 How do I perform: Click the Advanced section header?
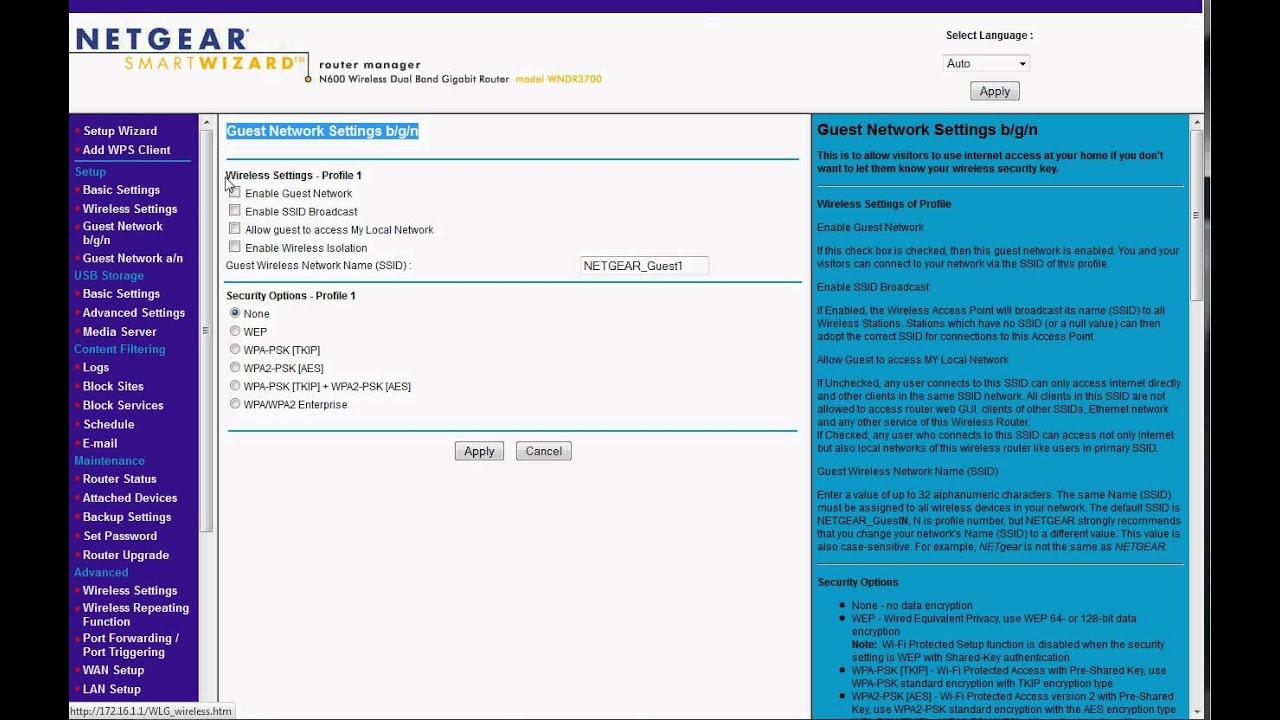101,573
